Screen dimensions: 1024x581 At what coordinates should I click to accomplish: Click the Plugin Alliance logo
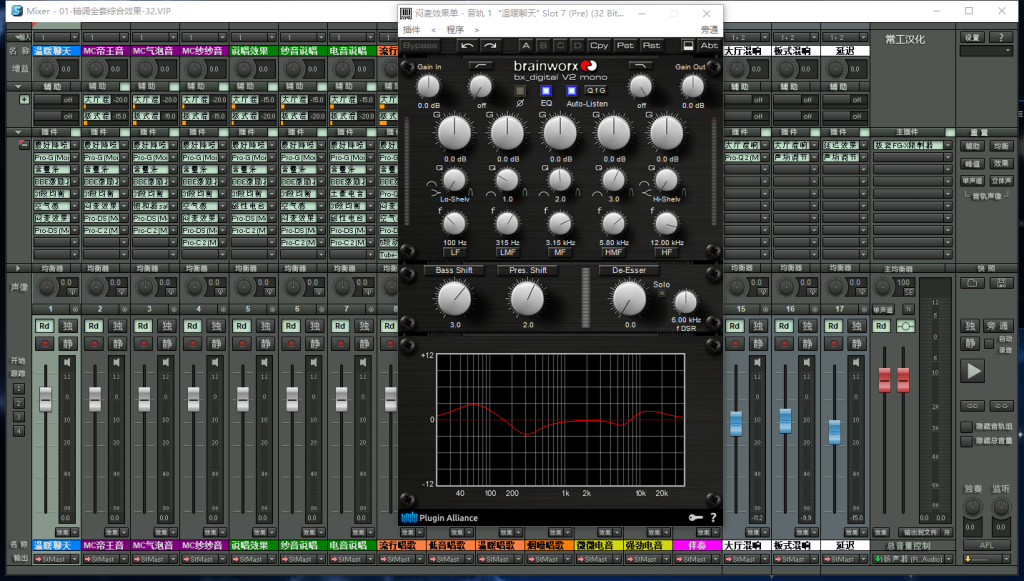tap(440, 518)
